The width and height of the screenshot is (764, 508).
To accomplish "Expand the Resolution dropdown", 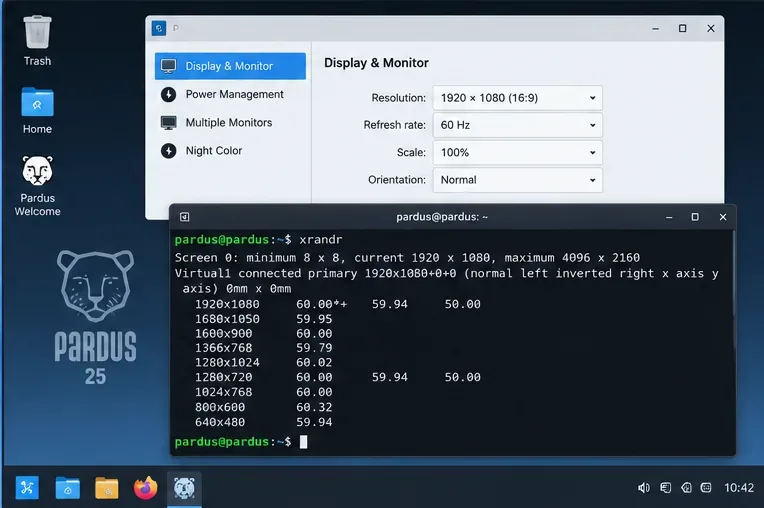I will [x=517, y=98].
